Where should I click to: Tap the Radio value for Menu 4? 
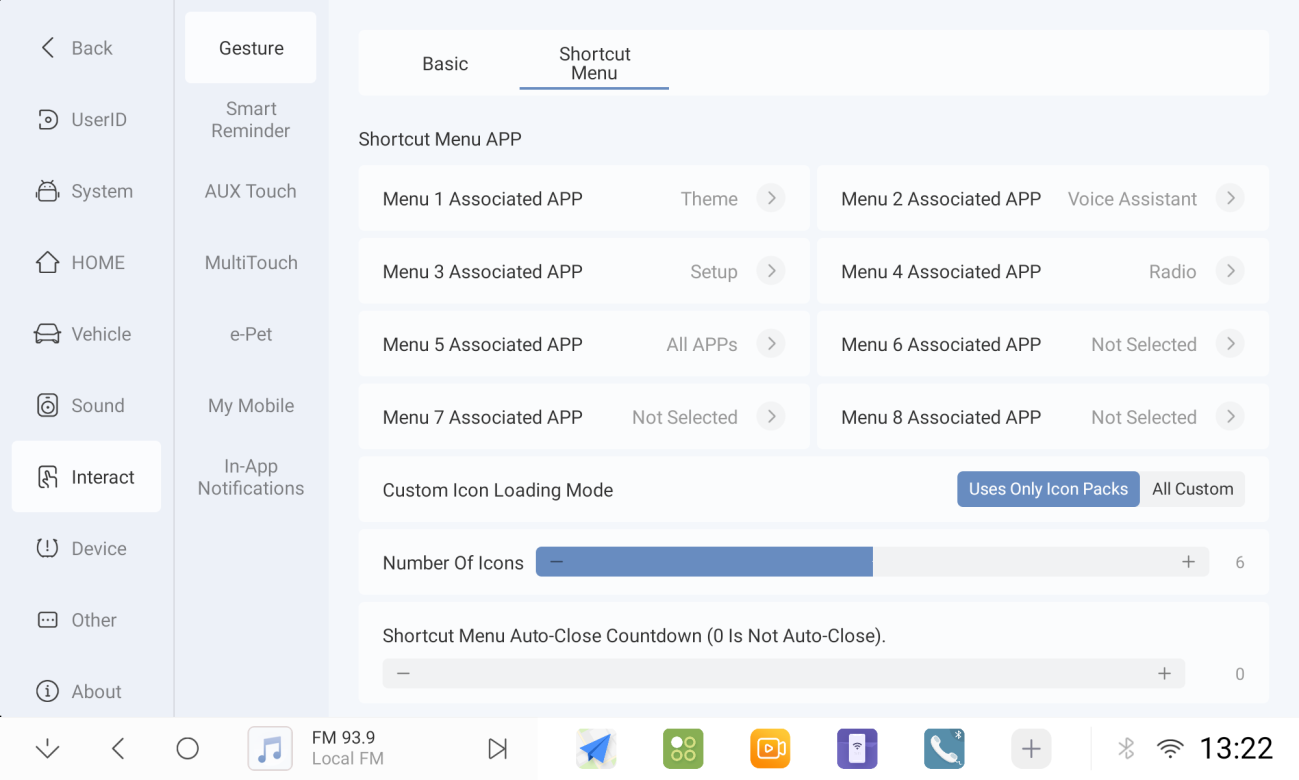point(1172,272)
